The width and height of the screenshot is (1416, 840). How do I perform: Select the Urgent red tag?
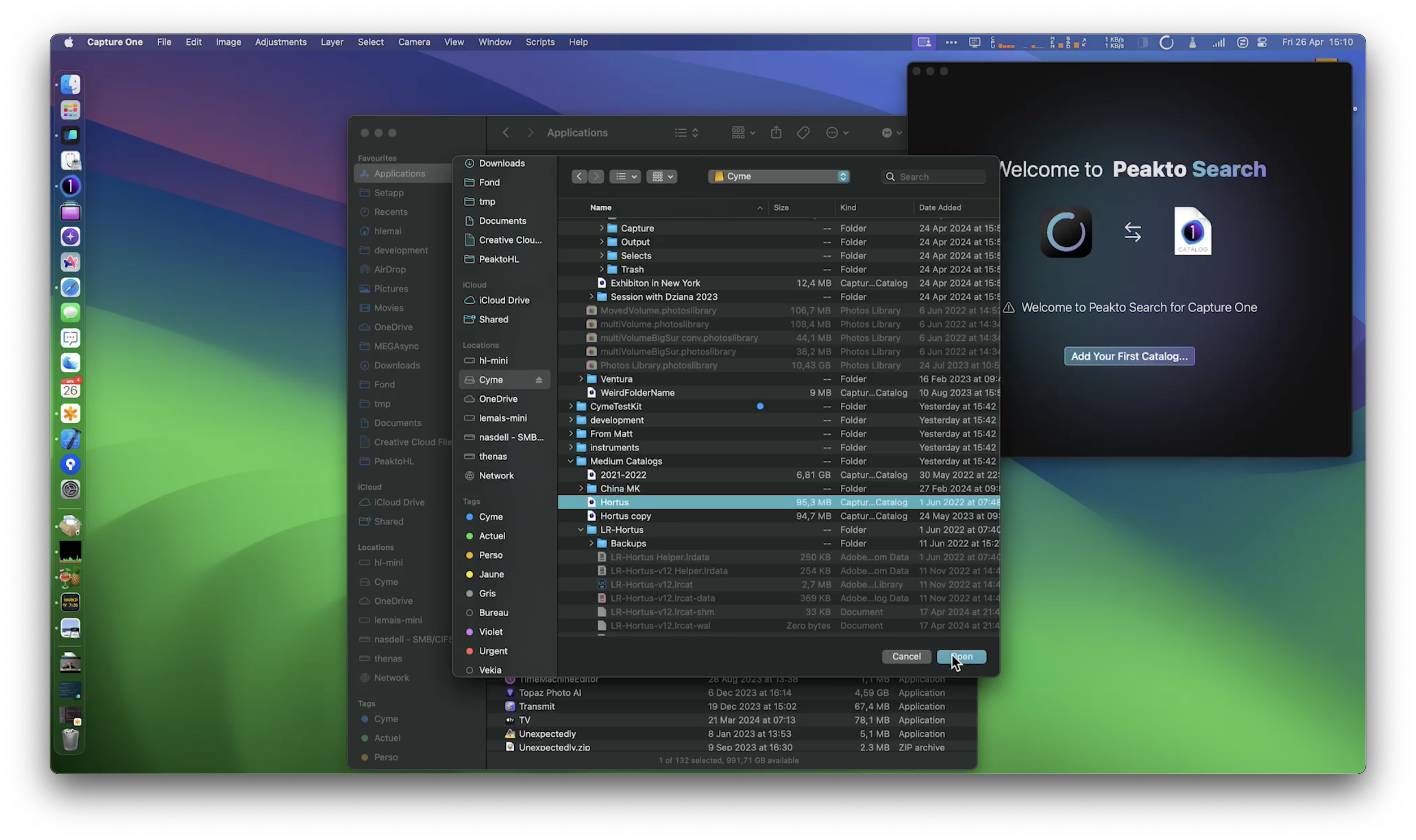point(504,651)
